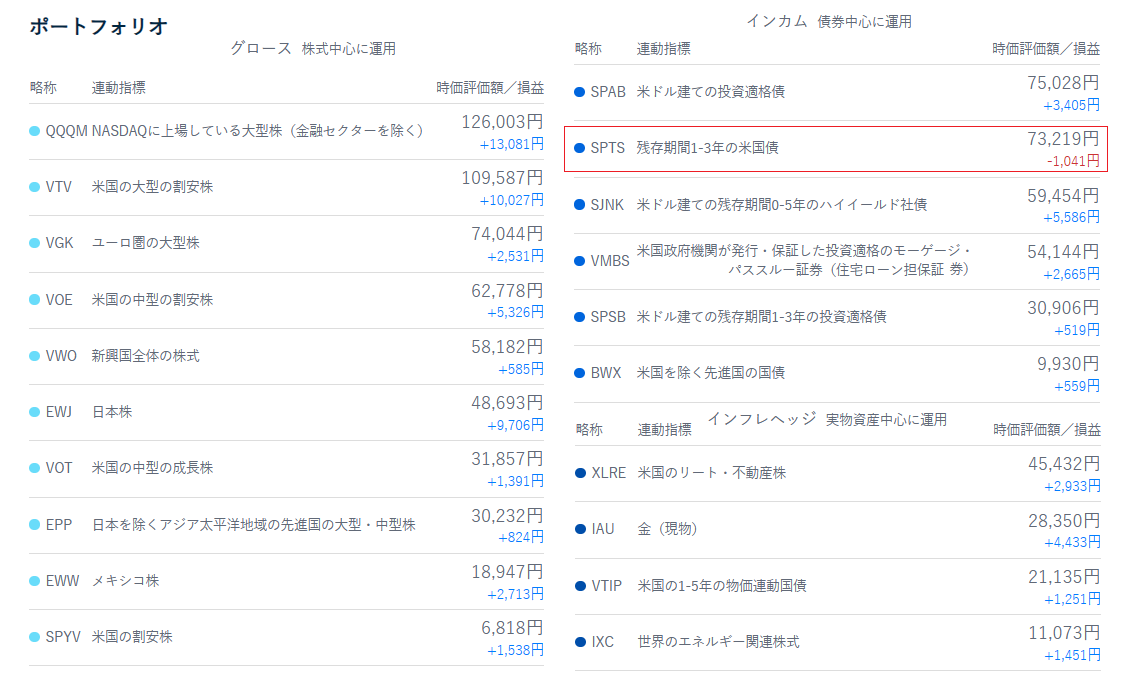The image size is (1125, 675).
Task: Click the blue dot beside SPAB
Action: [580, 92]
